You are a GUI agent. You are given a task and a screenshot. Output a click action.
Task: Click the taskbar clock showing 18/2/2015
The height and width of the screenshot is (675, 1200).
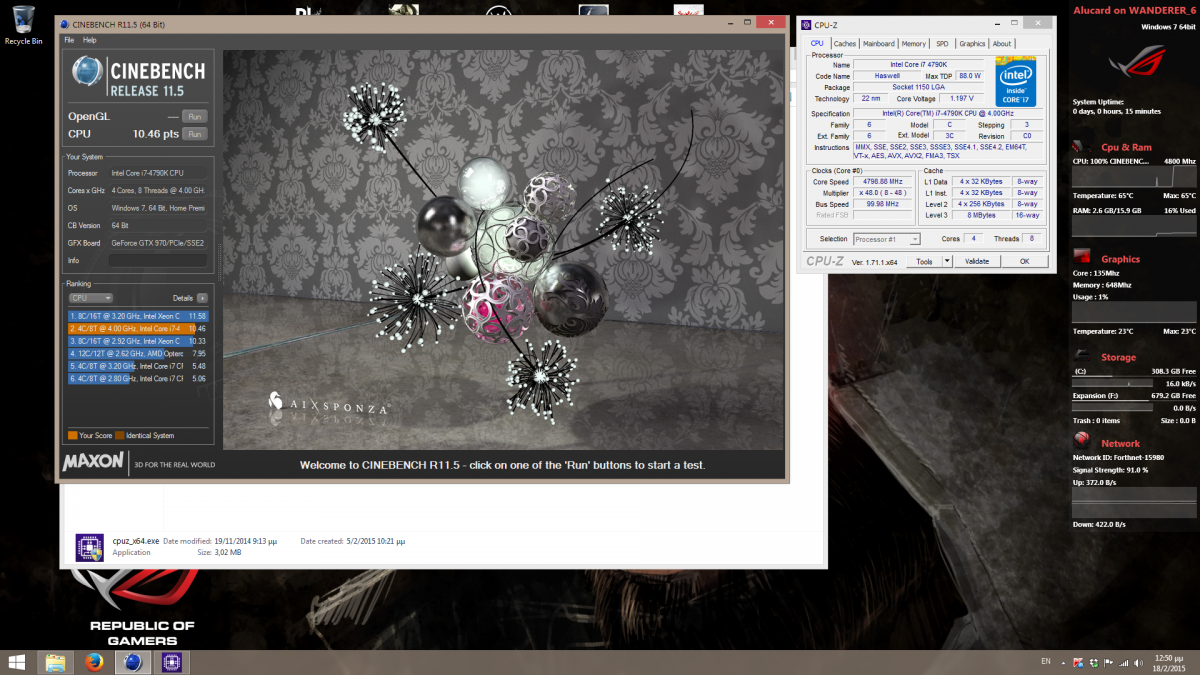[x=1167, y=662]
